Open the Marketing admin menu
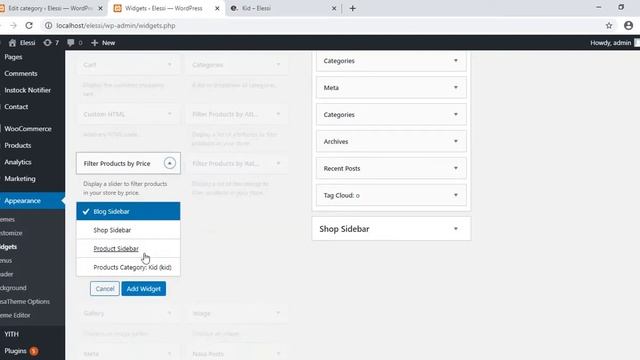The width and height of the screenshot is (640, 360). (x=20, y=179)
